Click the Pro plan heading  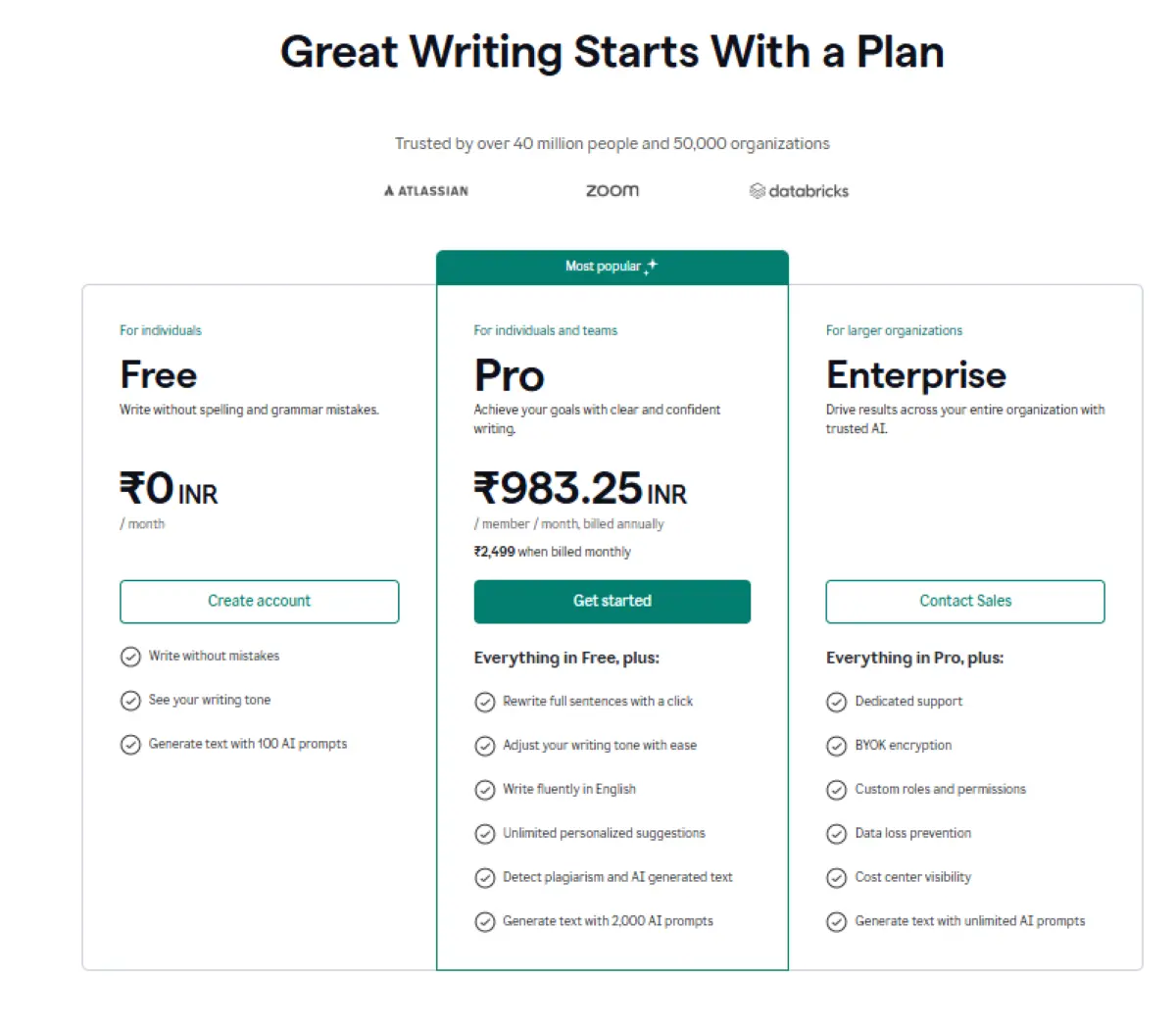point(510,375)
